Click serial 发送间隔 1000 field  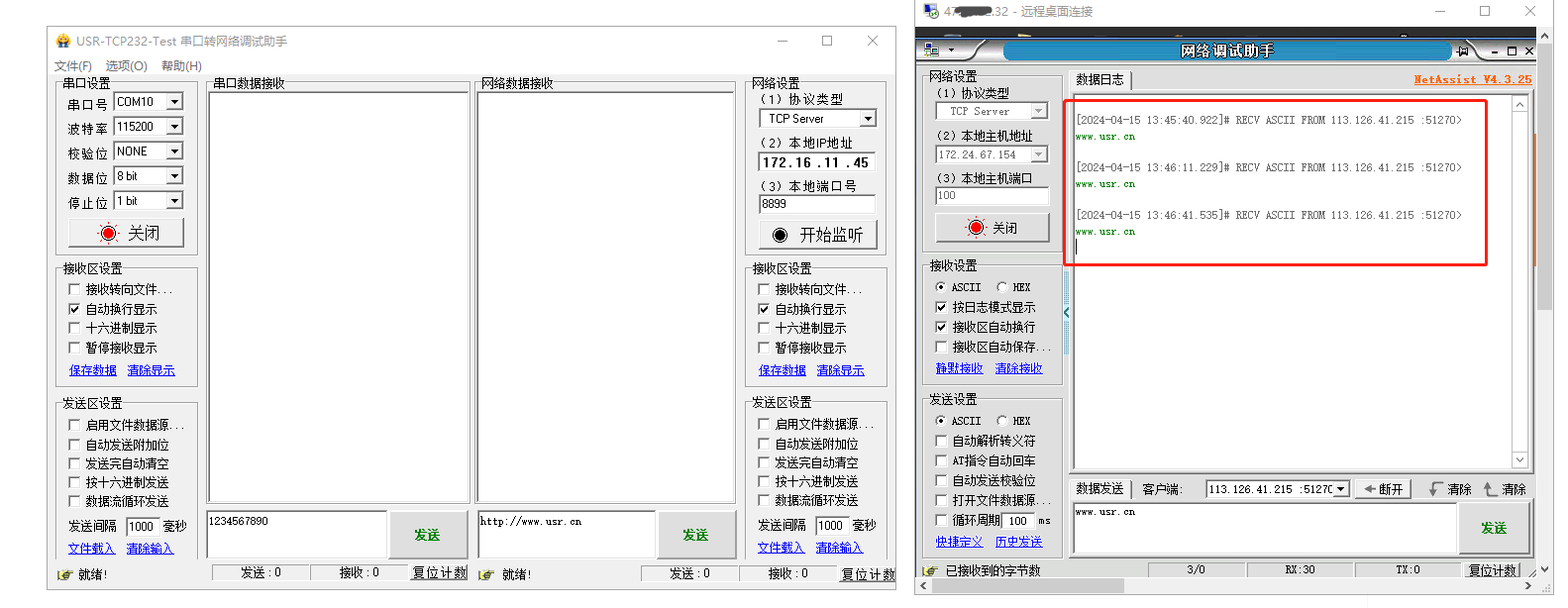(143, 527)
